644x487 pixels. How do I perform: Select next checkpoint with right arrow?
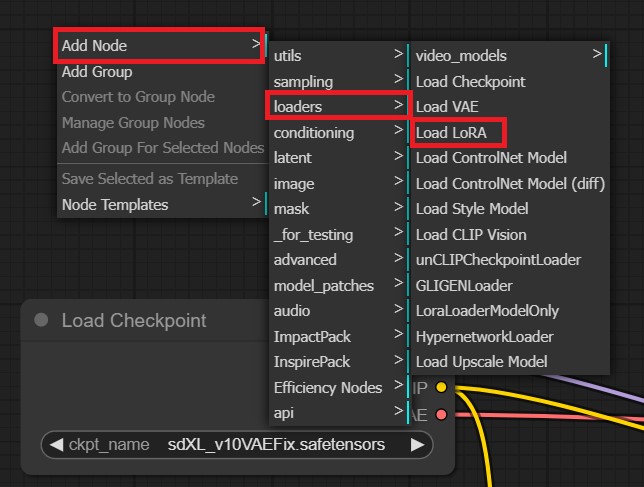pyautogui.click(x=418, y=444)
